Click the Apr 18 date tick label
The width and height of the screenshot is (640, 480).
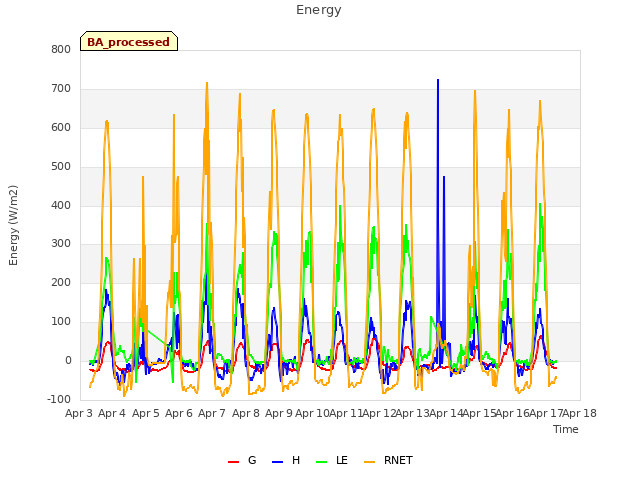tap(580, 413)
